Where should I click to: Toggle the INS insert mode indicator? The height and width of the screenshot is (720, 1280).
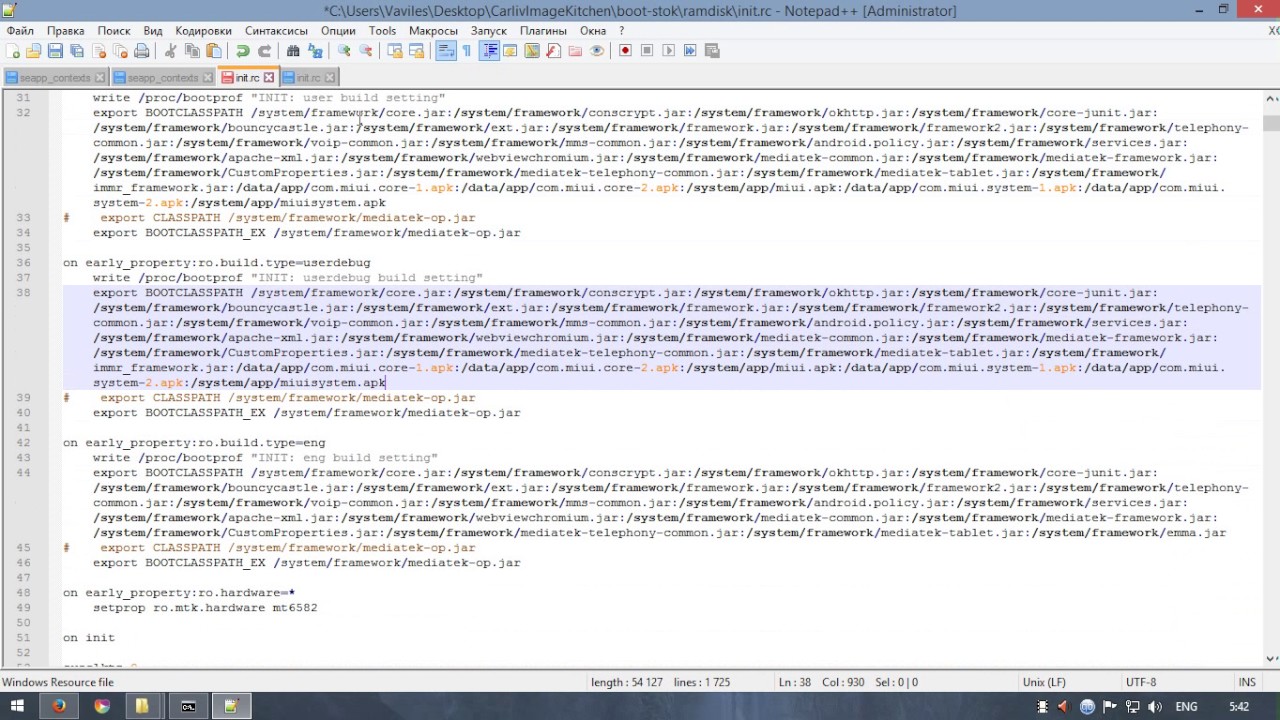pyautogui.click(x=1247, y=682)
